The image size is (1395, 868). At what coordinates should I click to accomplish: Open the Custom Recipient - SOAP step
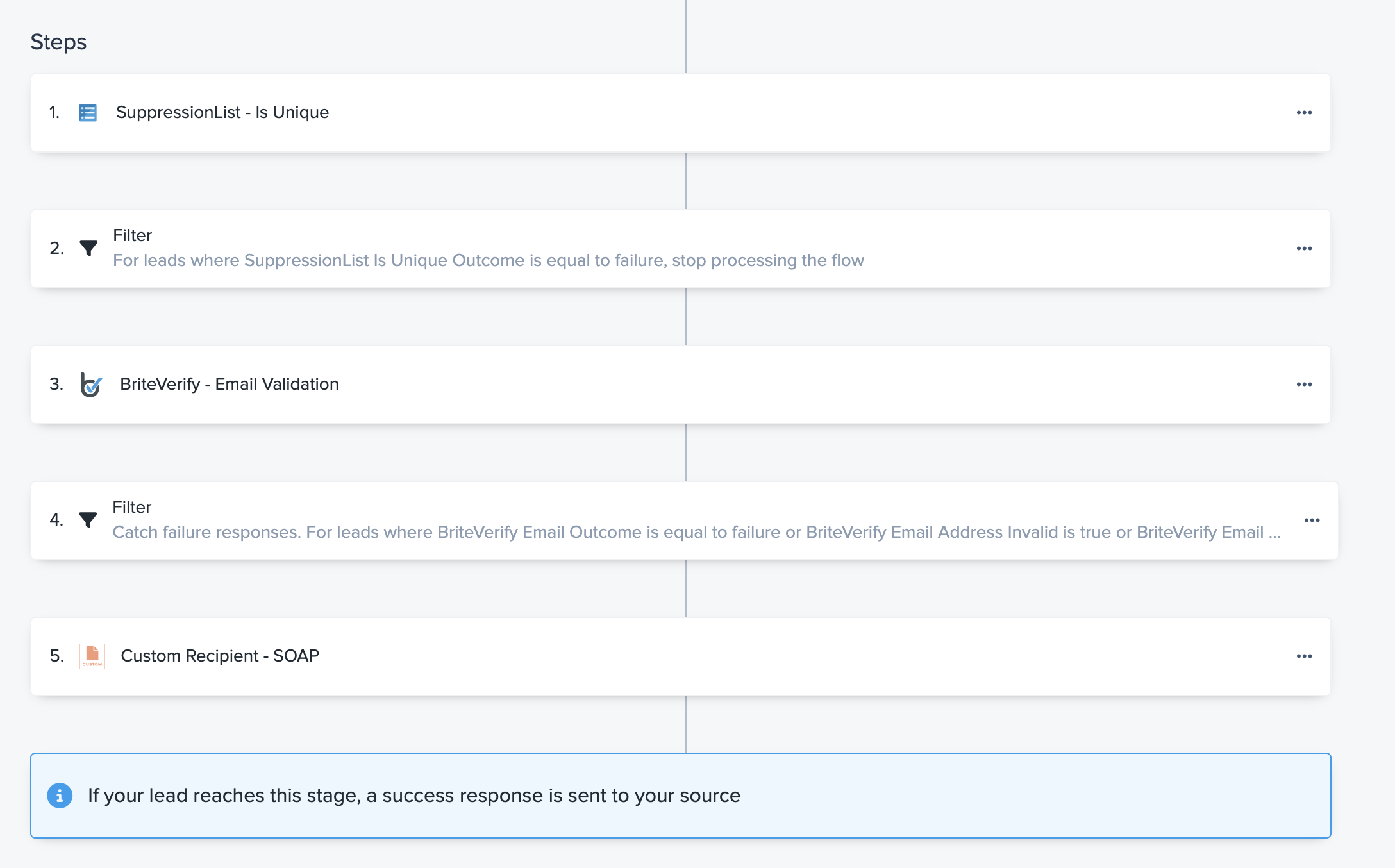pyautogui.click(x=219, y=656)
